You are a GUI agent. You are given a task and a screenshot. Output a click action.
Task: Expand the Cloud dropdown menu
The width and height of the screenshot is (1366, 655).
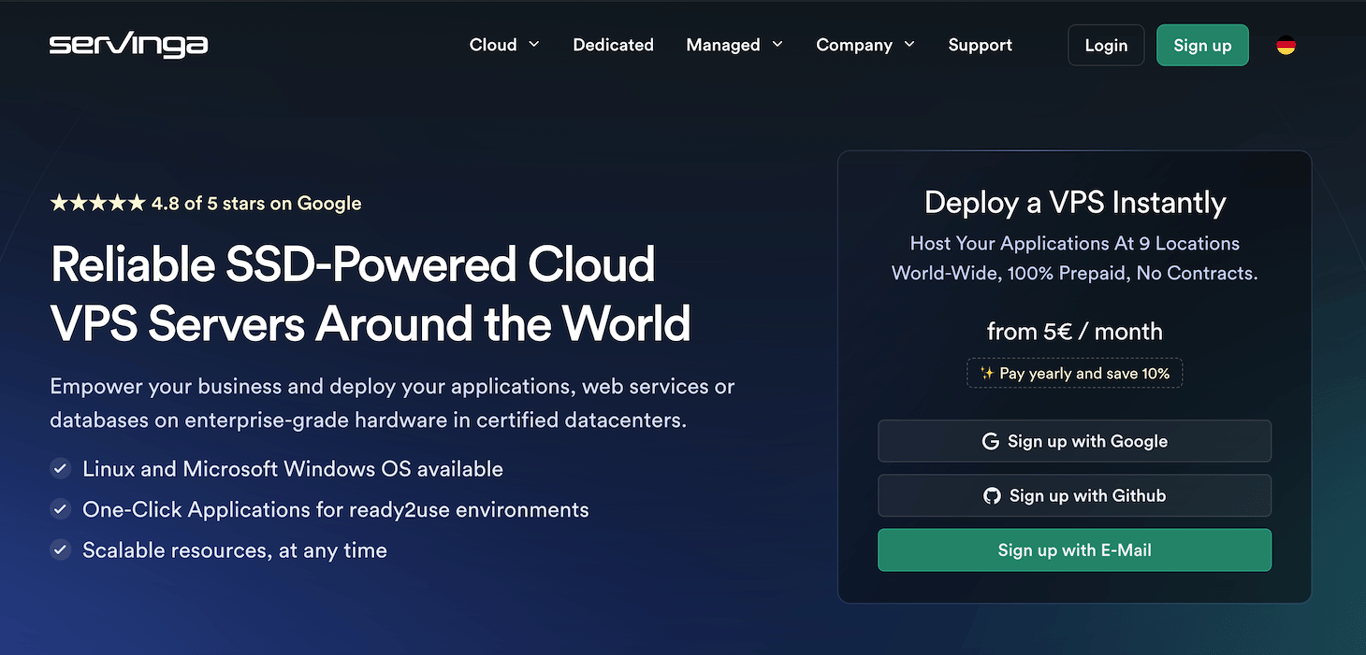pos(504,44)
